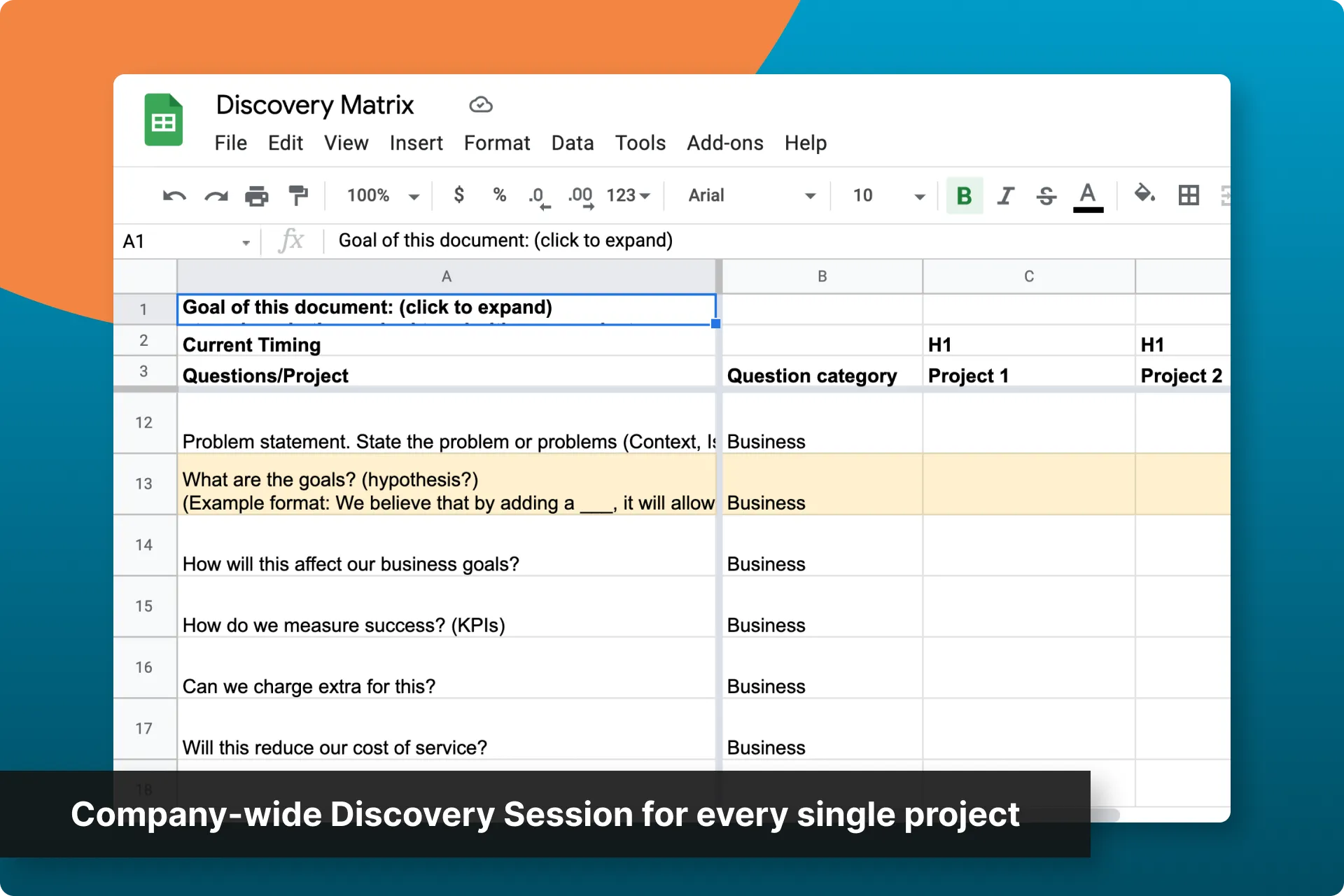Click the Discovery Matrix document title
This screenshot has width=1344, height=896.
click(314, 105)
